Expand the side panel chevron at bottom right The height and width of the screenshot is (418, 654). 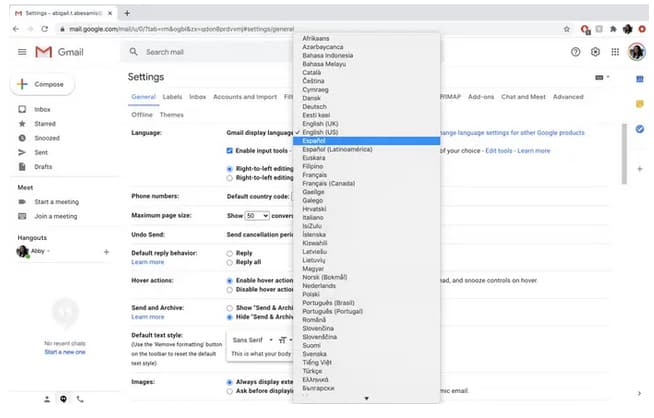tap(639, 393)
